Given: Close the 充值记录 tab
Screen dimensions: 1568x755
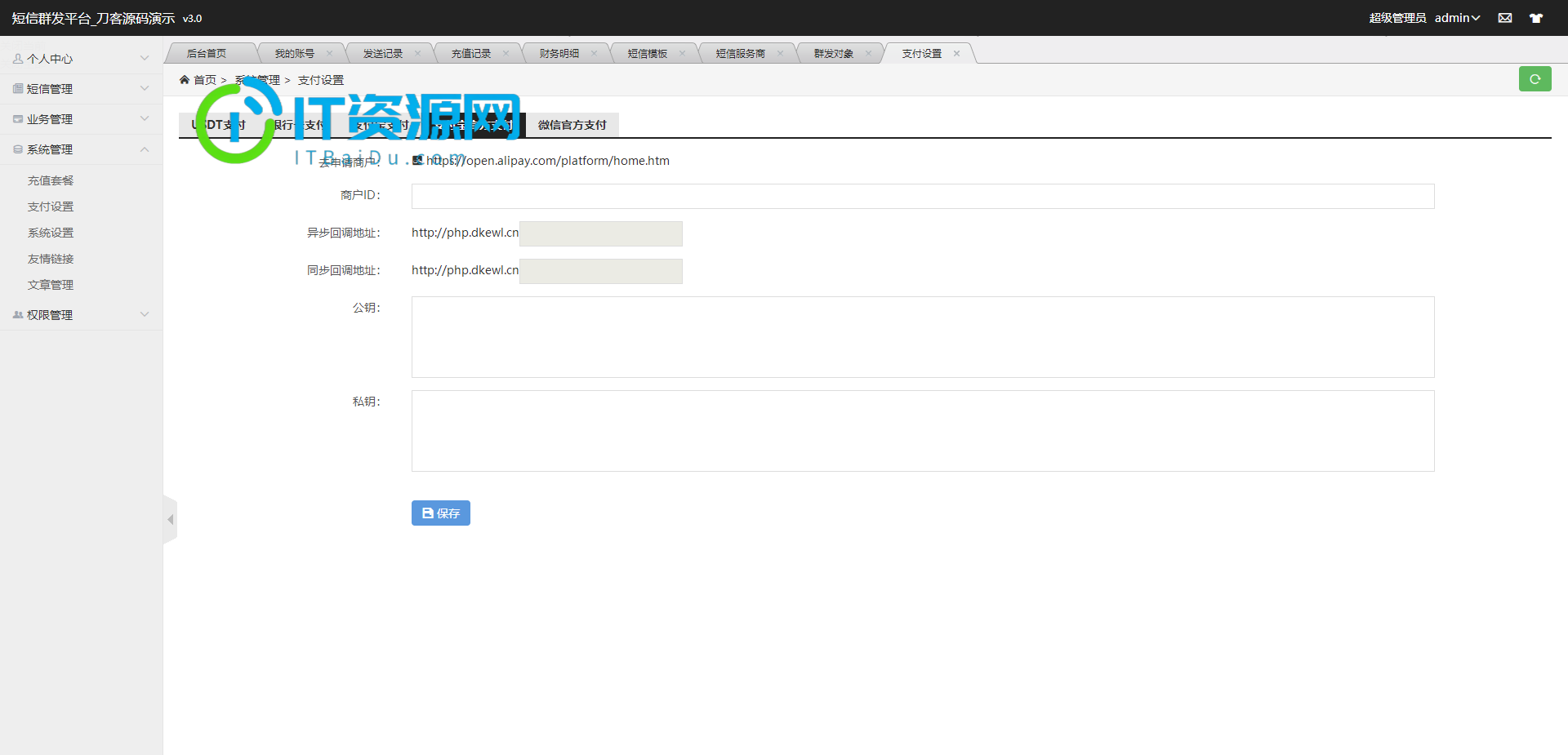Looking at the screenshot, I should point(506,53).
